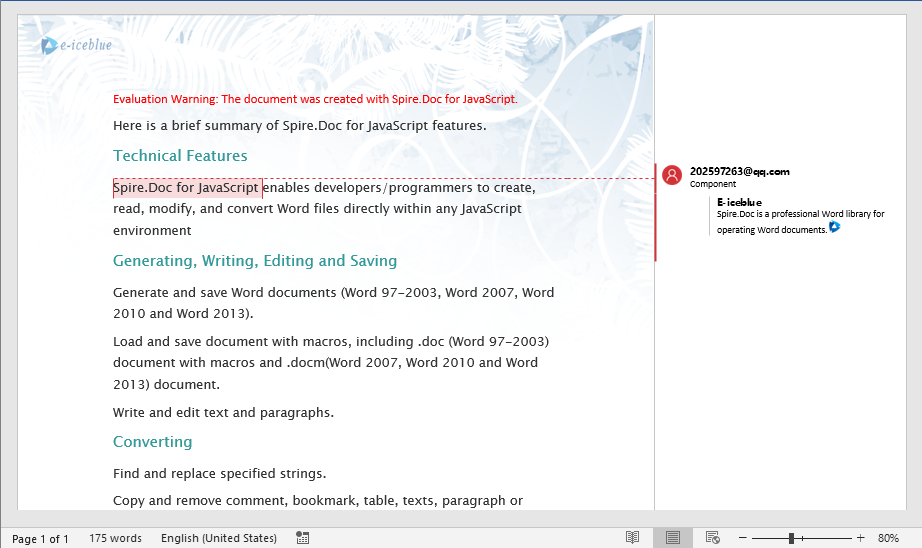Click the zoom out minus button
The height and width of the screenshot is (548, 922).
[x=743, y=537]
